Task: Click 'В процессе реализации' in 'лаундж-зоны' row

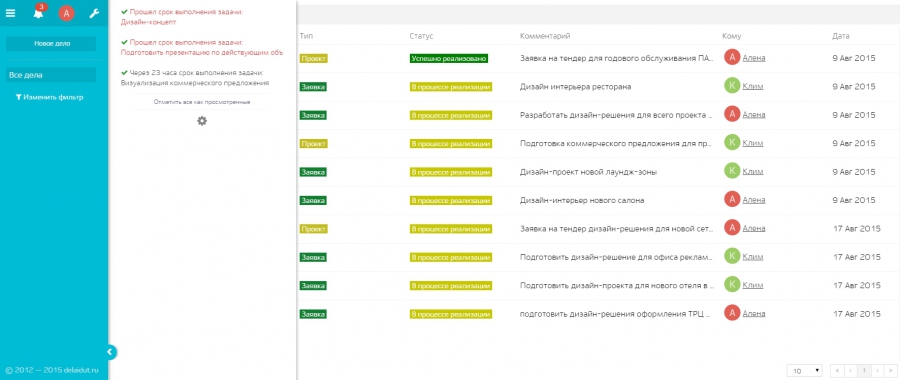Action: point(451,172)
